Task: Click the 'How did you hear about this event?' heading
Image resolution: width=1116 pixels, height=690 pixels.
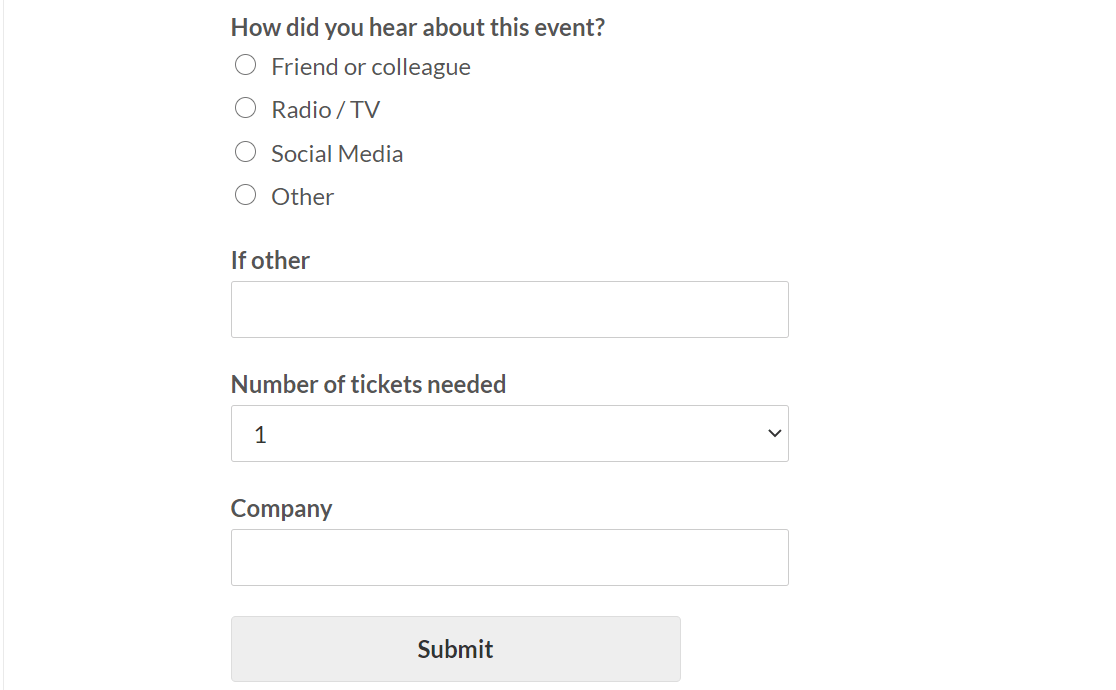Action: coord(417,27)
